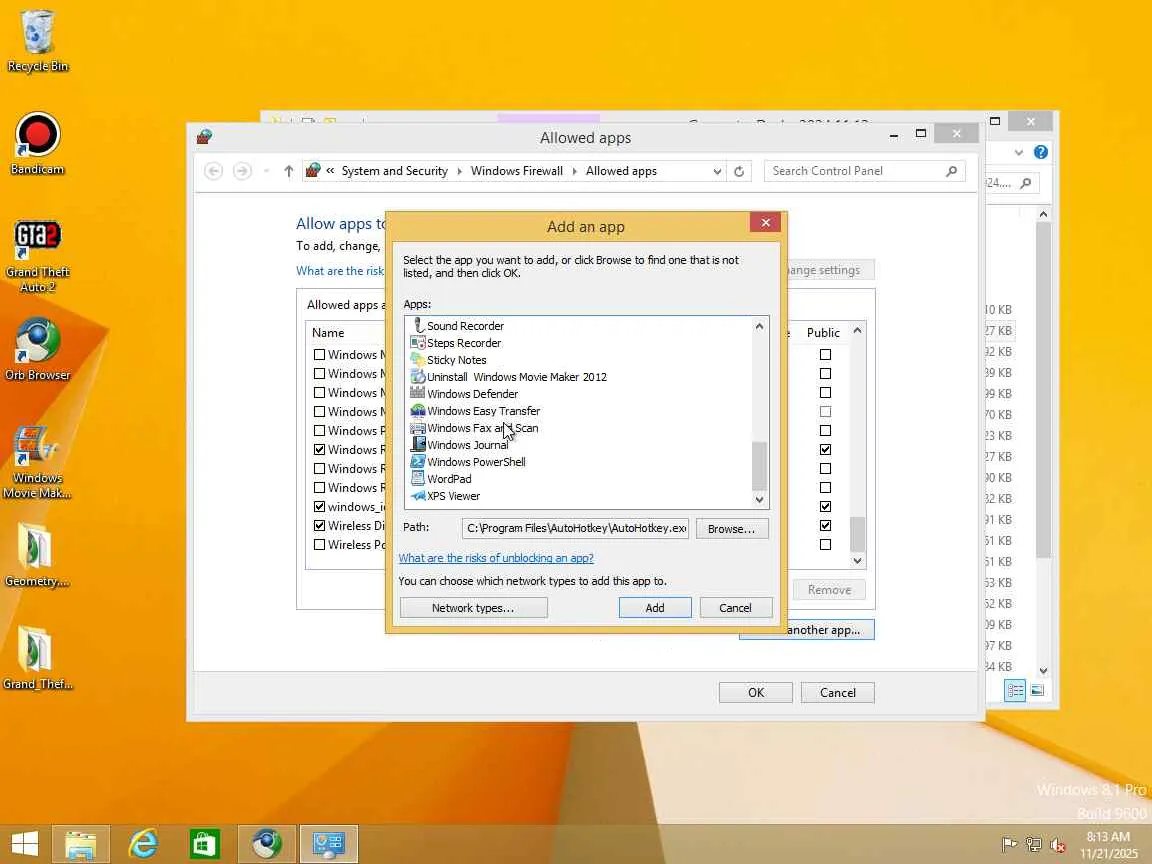Open Action Center flag tray icon
The width and height of the screenshot is (1152, 864).
point(1009,845)
